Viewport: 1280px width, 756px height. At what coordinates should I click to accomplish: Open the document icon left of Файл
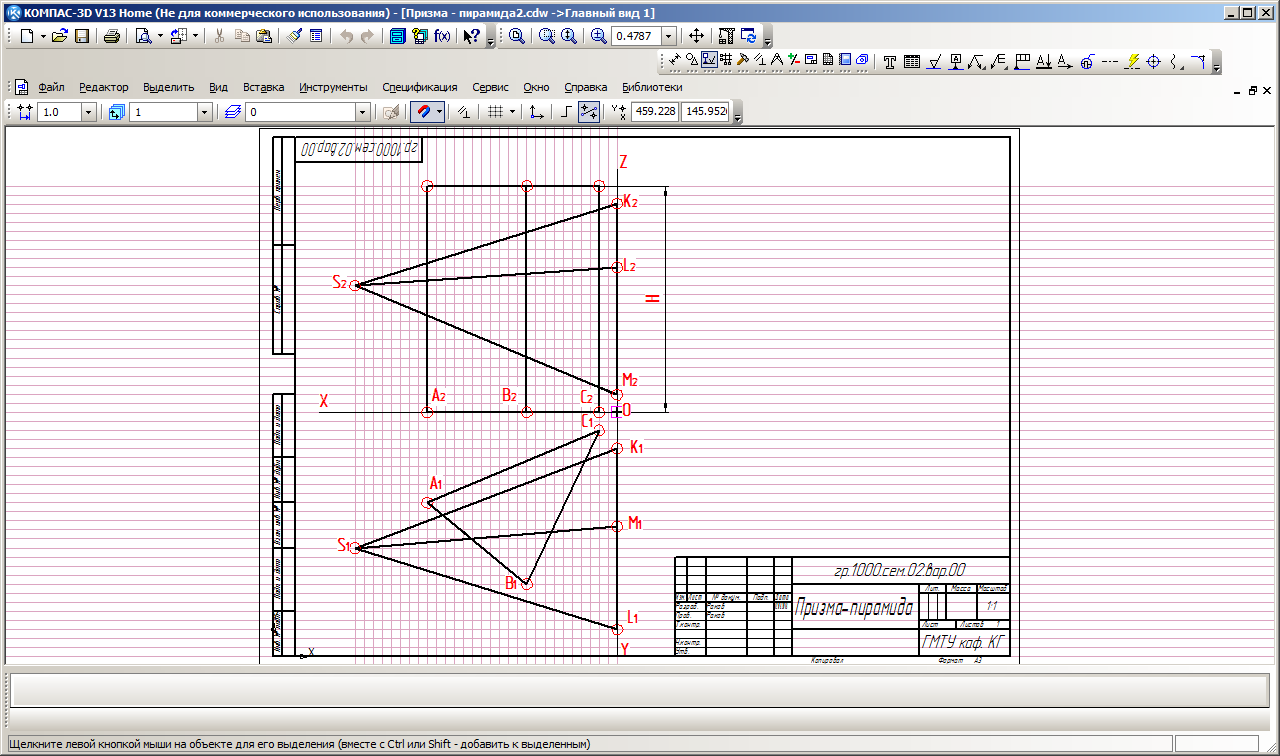point(21,87)
